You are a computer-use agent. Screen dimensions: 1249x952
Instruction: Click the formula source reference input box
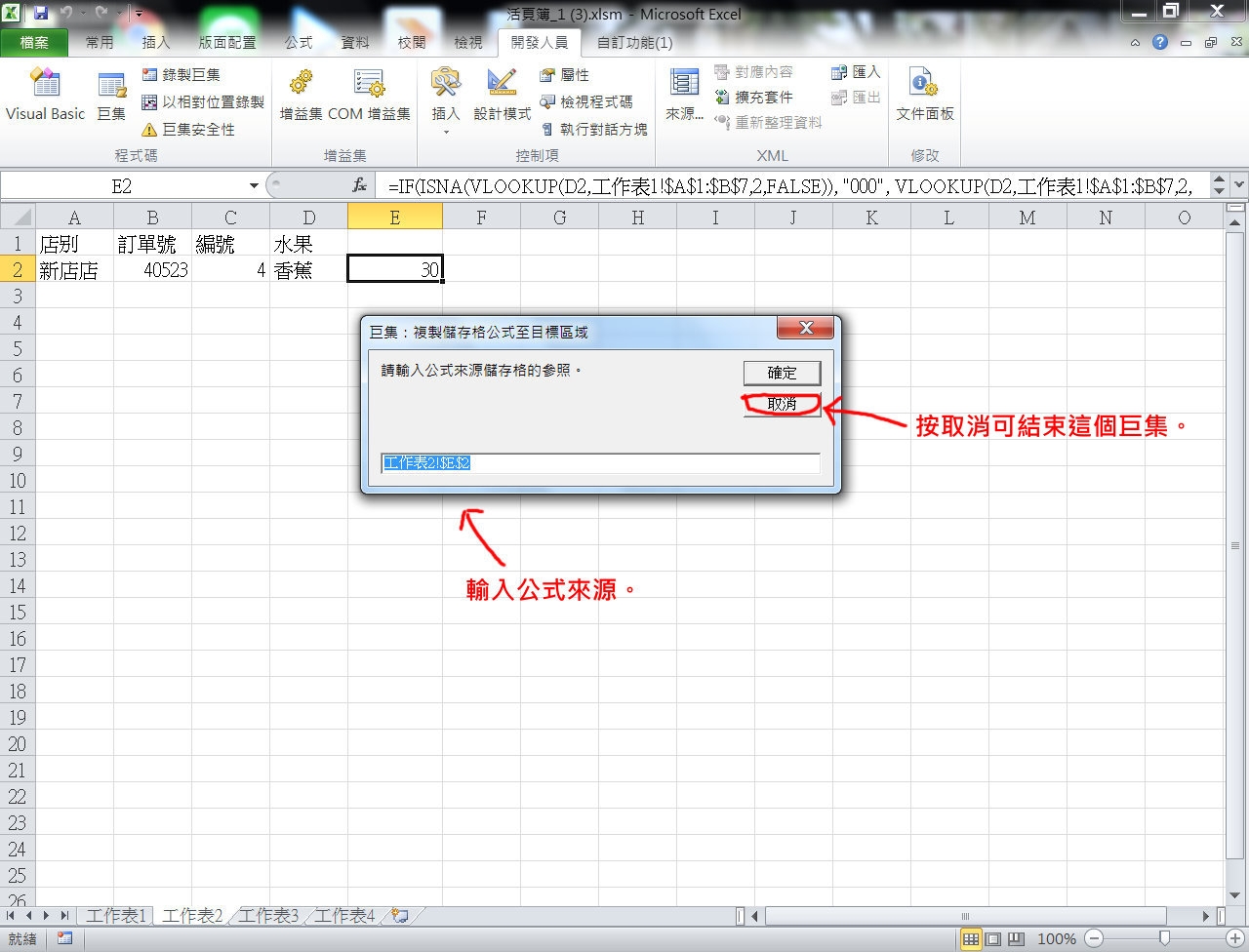coord(600,463)
